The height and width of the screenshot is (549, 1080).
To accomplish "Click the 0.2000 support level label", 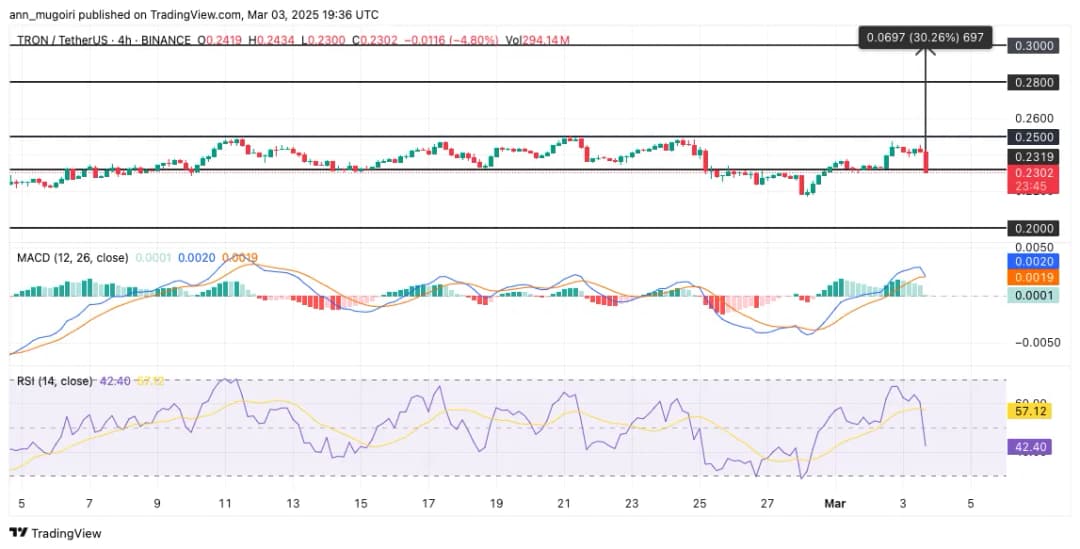I will 1034,228.
